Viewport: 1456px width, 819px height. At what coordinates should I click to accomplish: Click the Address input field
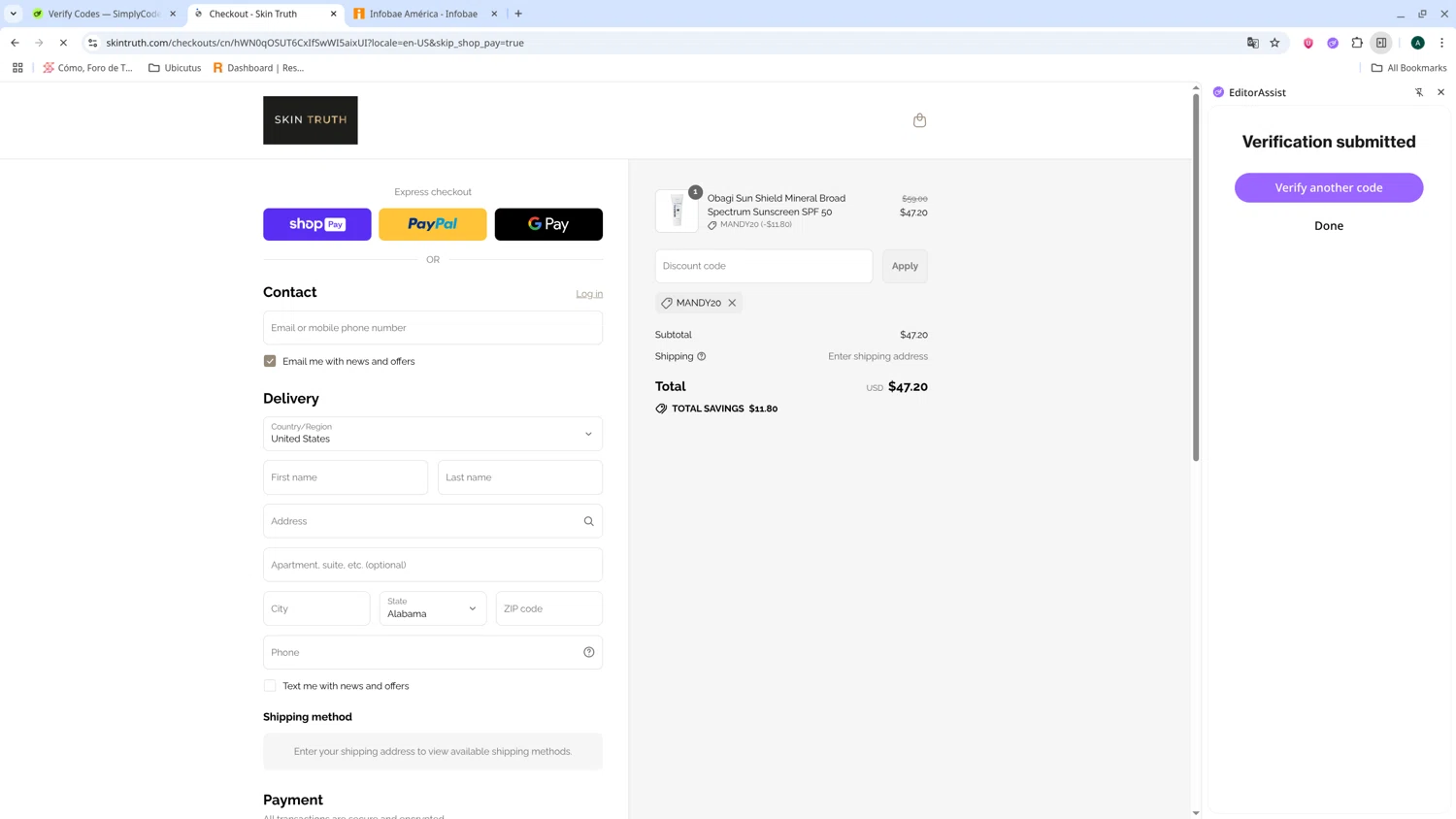point(433,521)
